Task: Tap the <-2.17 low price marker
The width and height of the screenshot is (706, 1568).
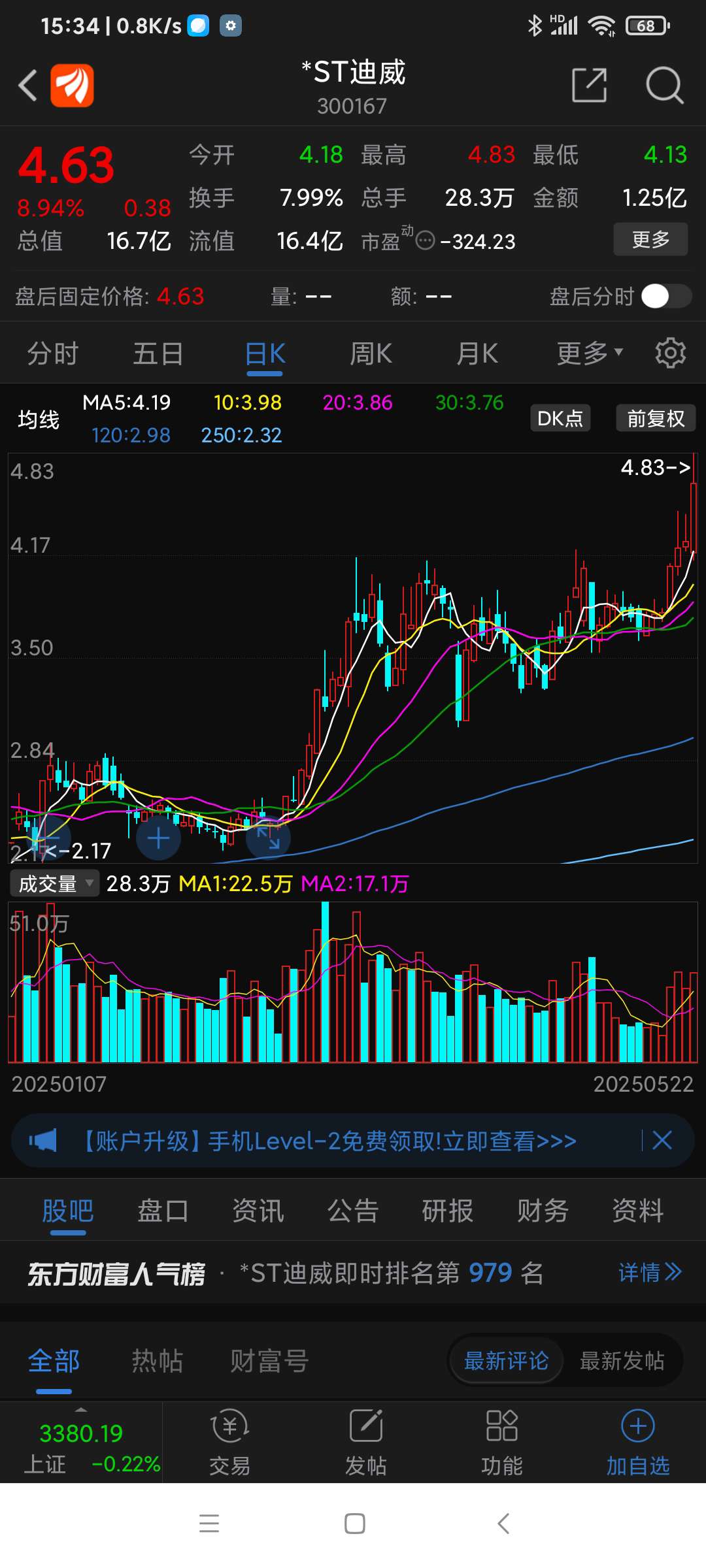Action: 78,851
